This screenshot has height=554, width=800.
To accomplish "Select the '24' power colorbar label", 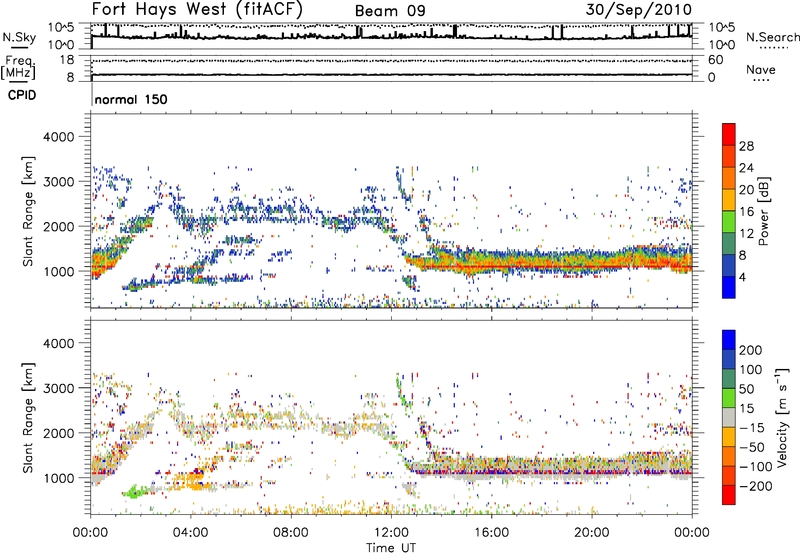I will pyautogui.click(x=746, y=168).
